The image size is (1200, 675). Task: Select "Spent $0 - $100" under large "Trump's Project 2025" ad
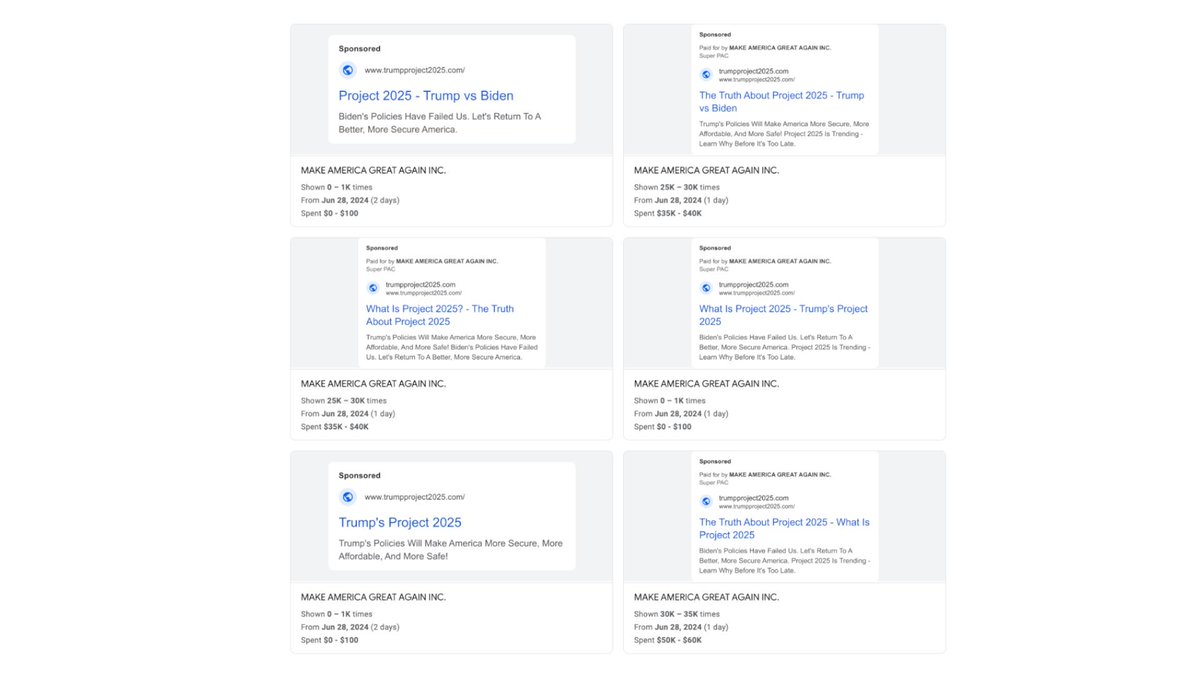click(330, 640)
